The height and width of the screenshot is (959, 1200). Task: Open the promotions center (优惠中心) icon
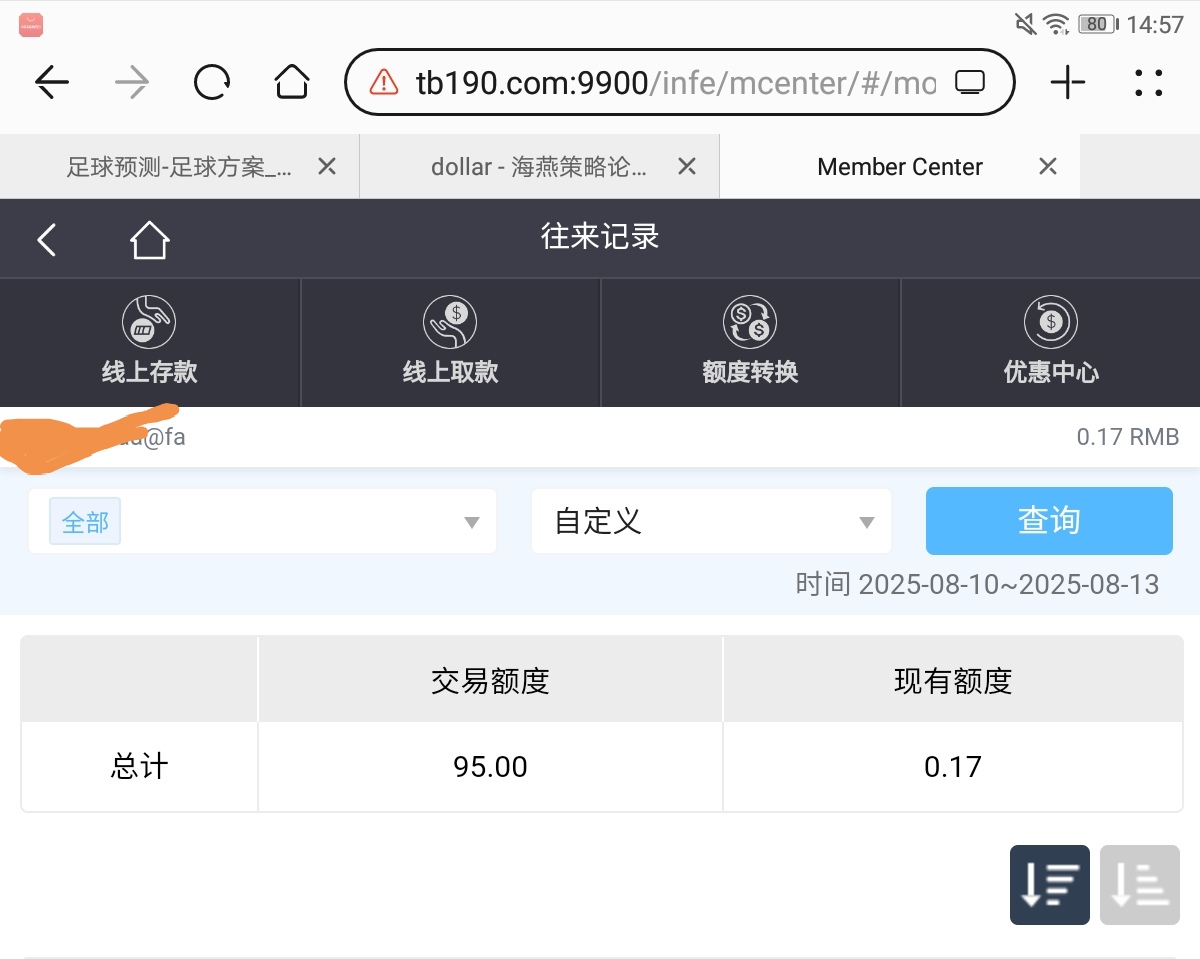pyautogui.click(x=1050, y=322)
